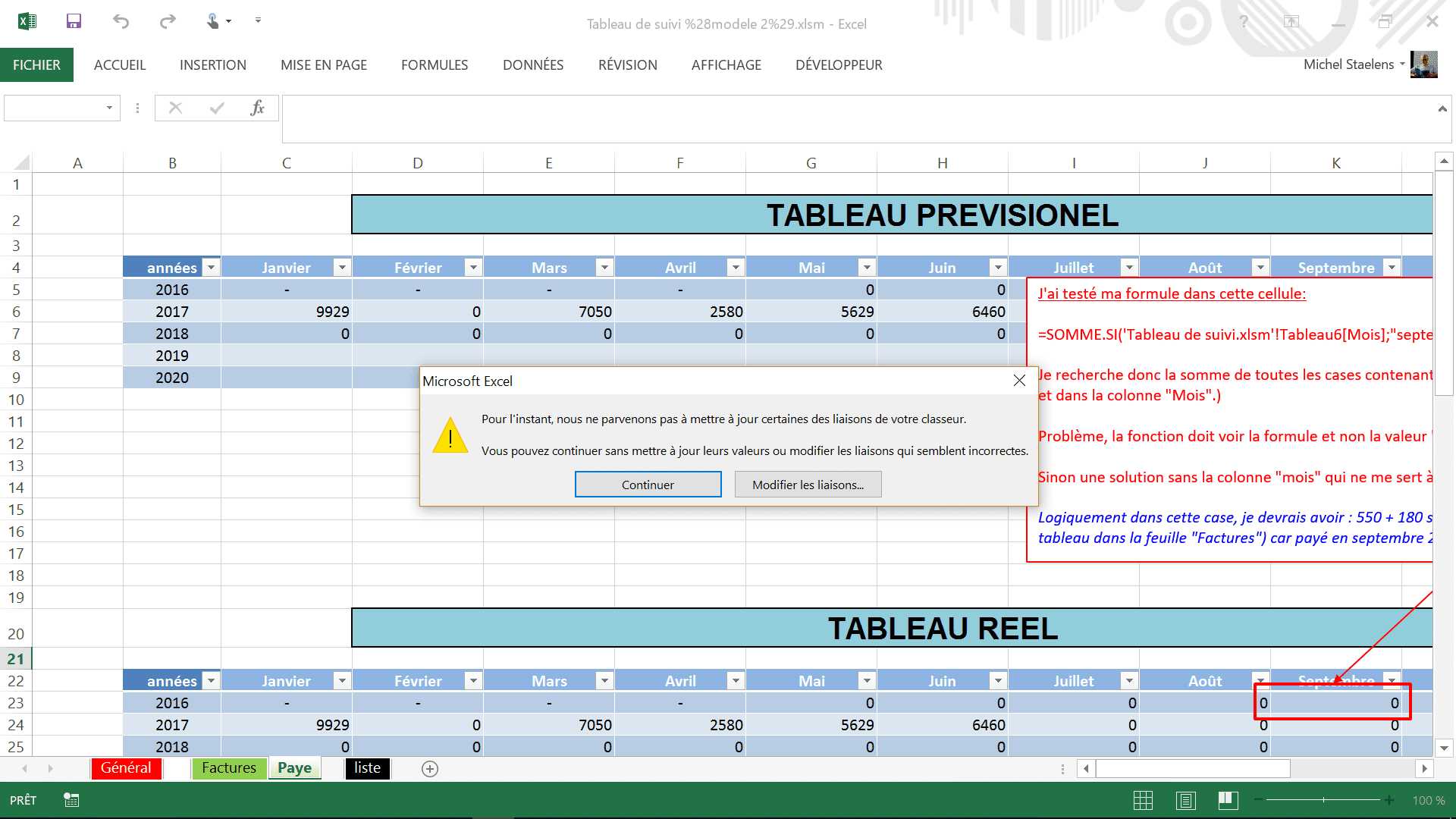Image resolution: width=1456 pixels, height=819 pixels.
Task: Click the Undo arrow icon
Action: click(x=121, y=21)
